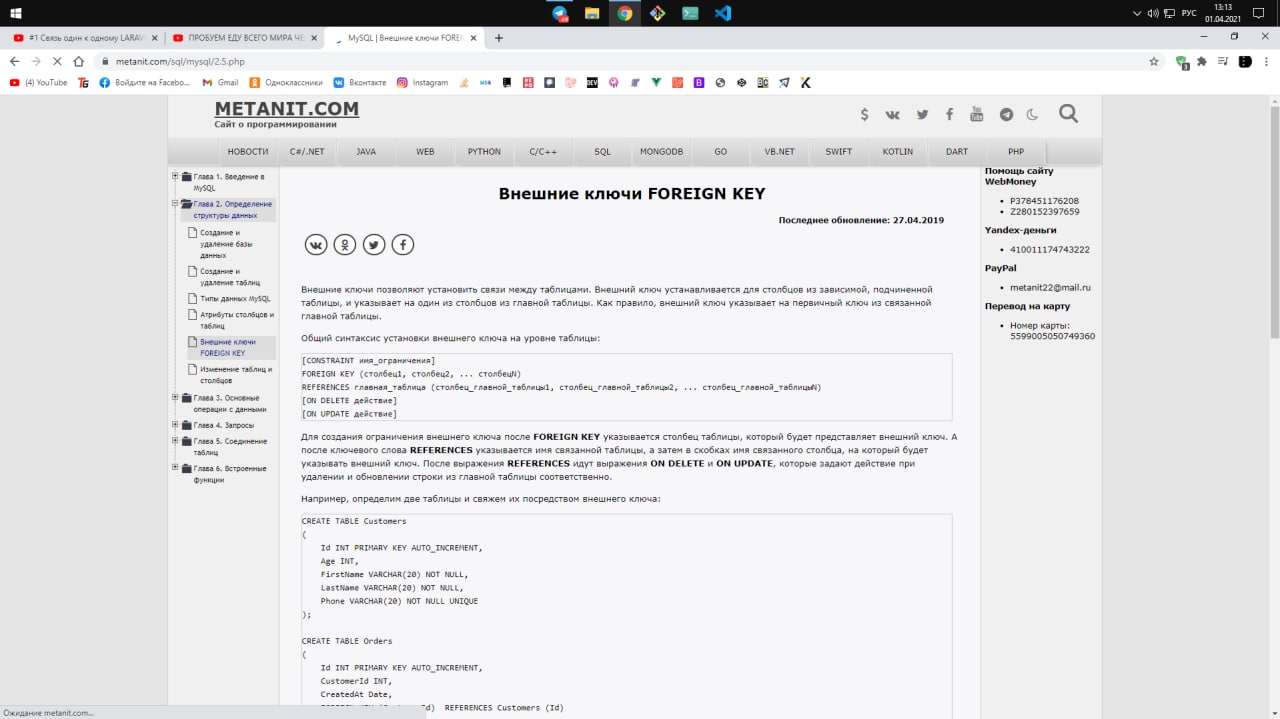Viewport: 1280px width, 719px height.
Task: Open the Войдите на Facebook bookmark
Action: (144, 83)
